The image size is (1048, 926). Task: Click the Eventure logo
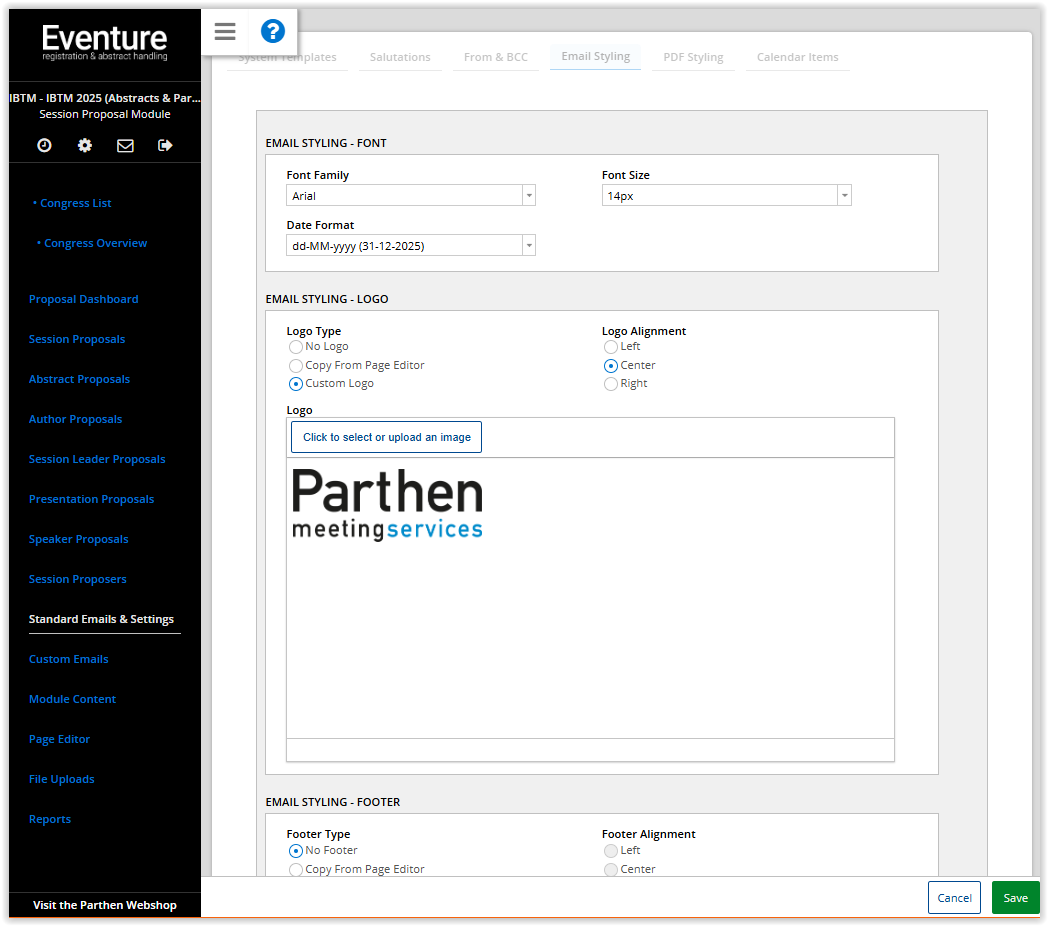pos(105,42)
